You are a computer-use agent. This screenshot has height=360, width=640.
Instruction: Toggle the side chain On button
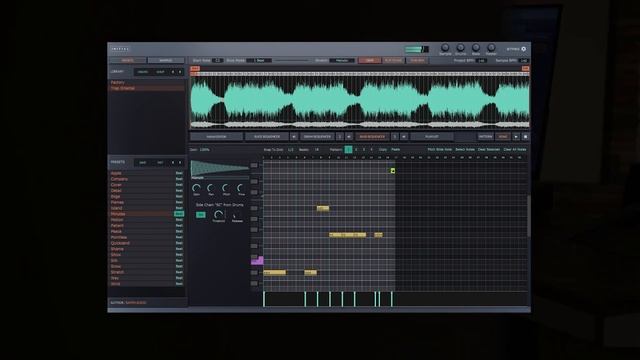point(200,215)
